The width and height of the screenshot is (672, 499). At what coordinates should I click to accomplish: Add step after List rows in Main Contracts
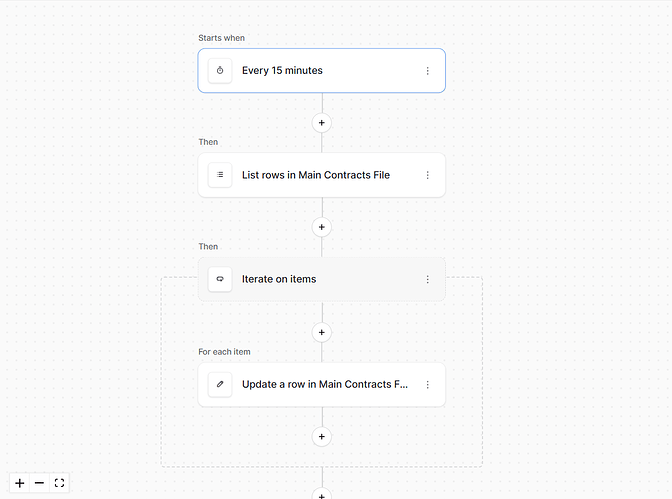point(322,227)
